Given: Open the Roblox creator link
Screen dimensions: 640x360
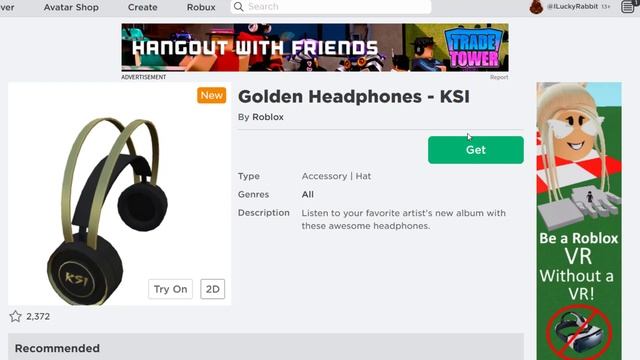Looking at the screenshot, I should pos(268,117).
